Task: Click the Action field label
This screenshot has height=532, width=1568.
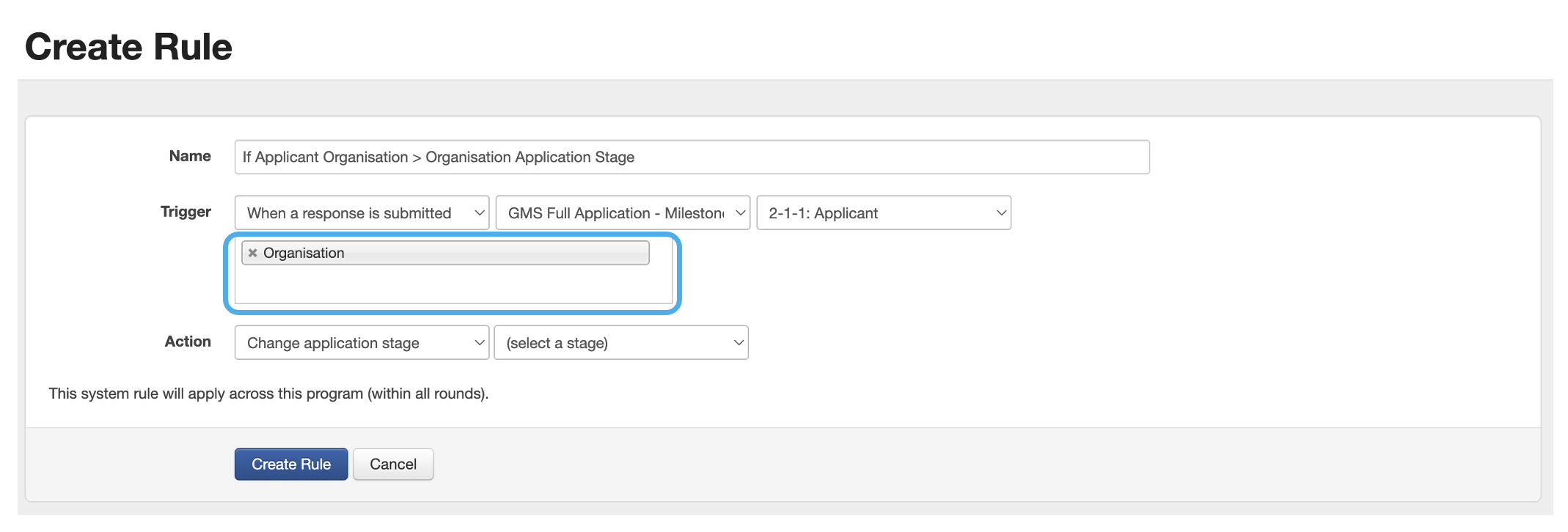Action: (x=188, y=341)
